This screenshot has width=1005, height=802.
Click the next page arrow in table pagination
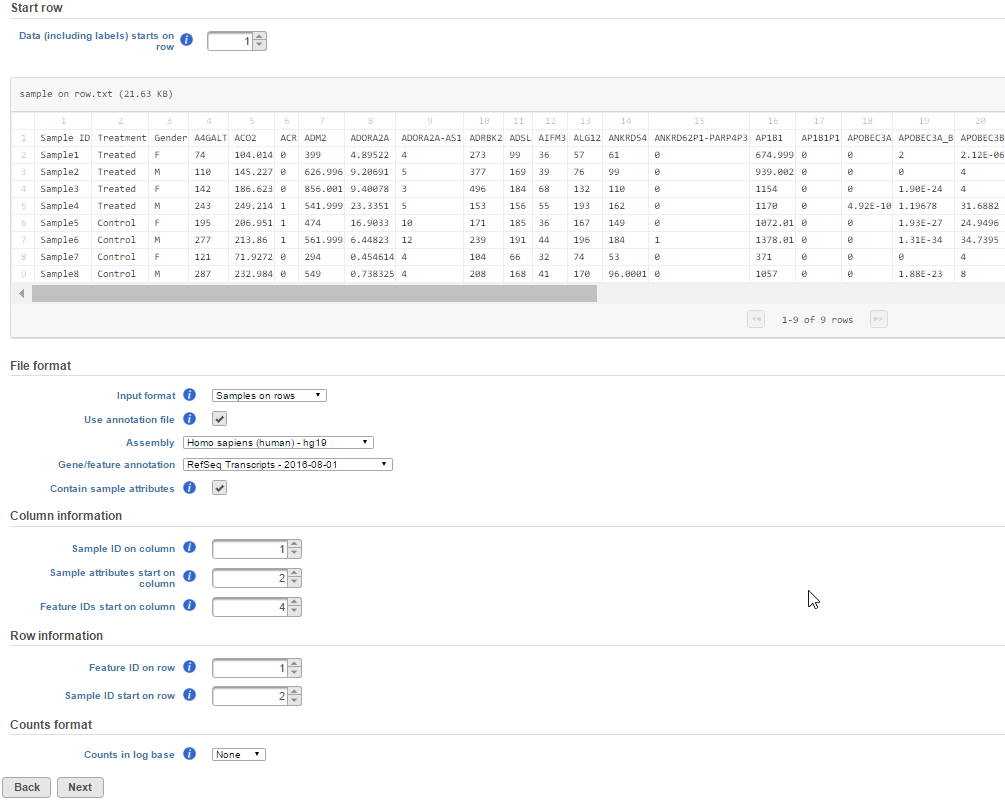click(x=878, y=320)
